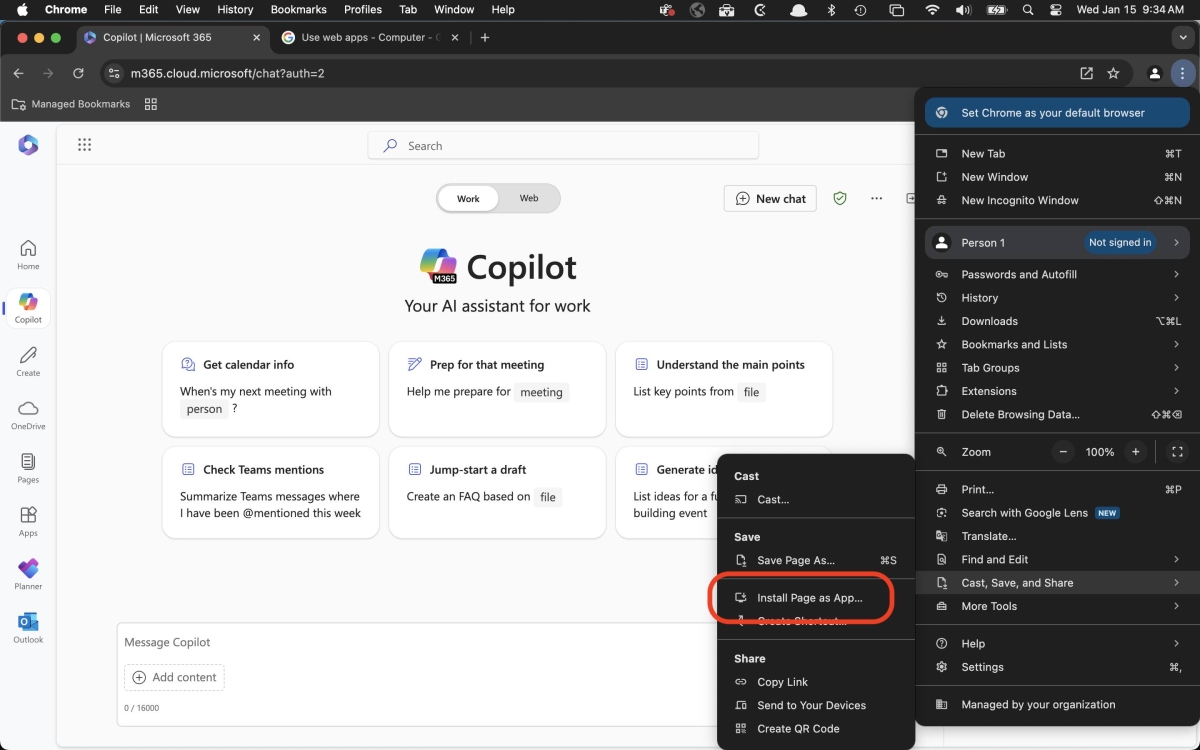The width and height of the screenshot is (1200, 750).
Task: Switch to the Work mode toggle
Action: [x=468, y=198]
